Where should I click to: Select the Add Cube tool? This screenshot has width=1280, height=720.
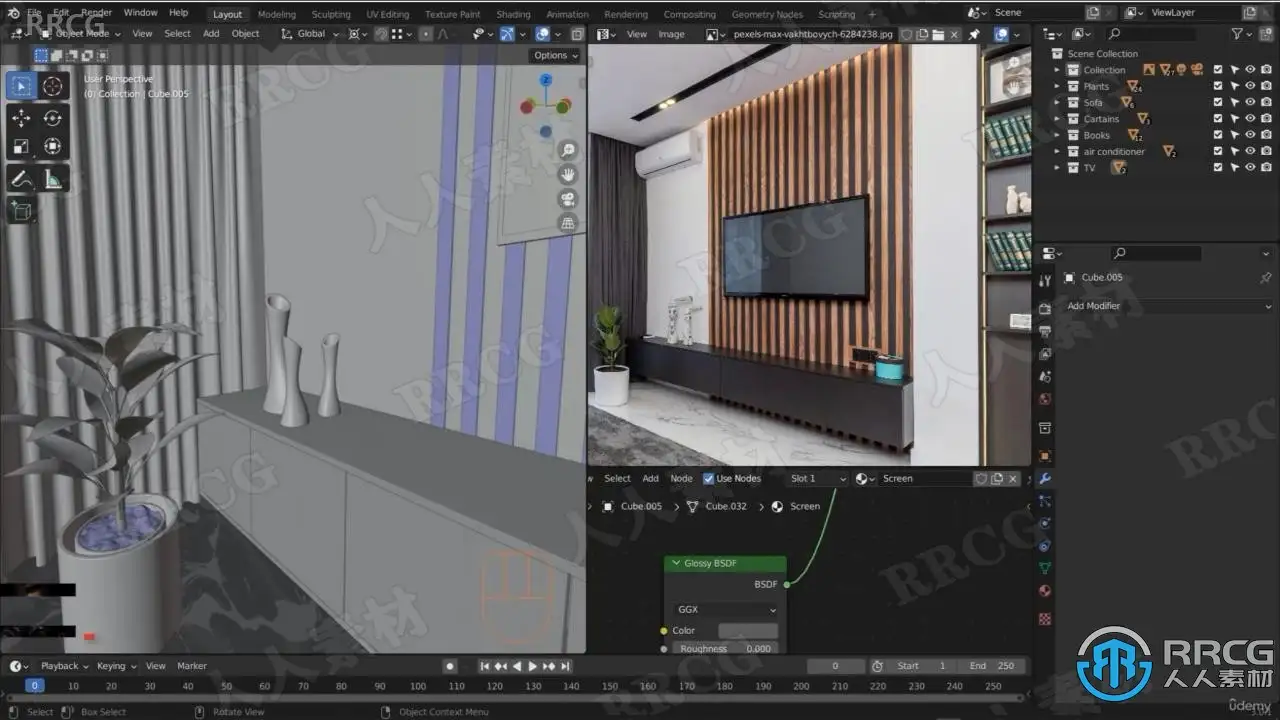[x=21, y=211]
